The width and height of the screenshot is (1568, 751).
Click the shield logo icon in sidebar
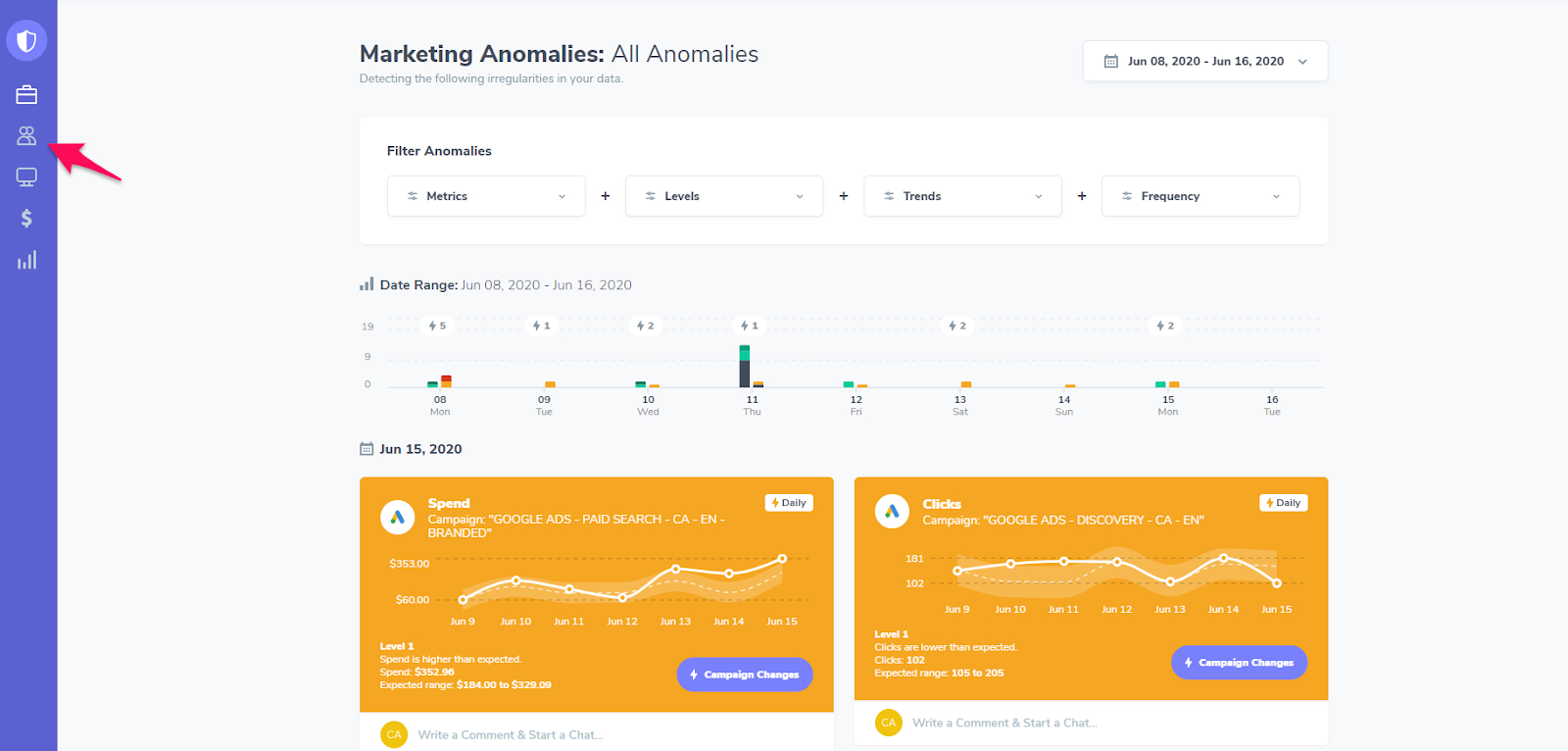[26, 41]
